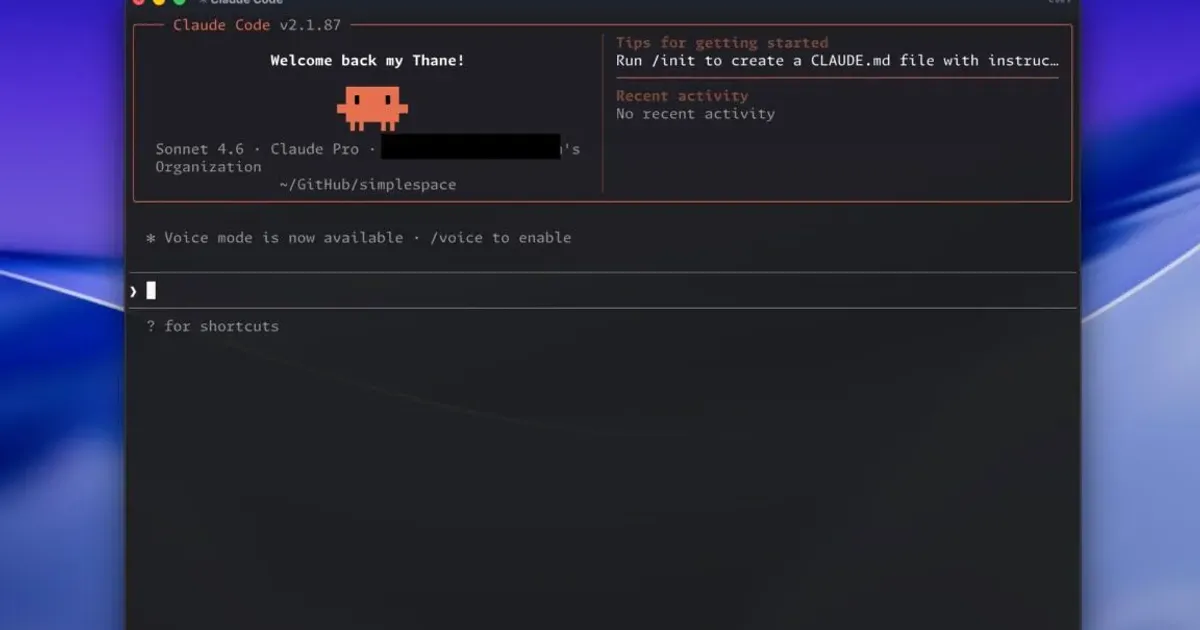
Task: Click the prompt chevron symbol
Action: coord(133,291)
